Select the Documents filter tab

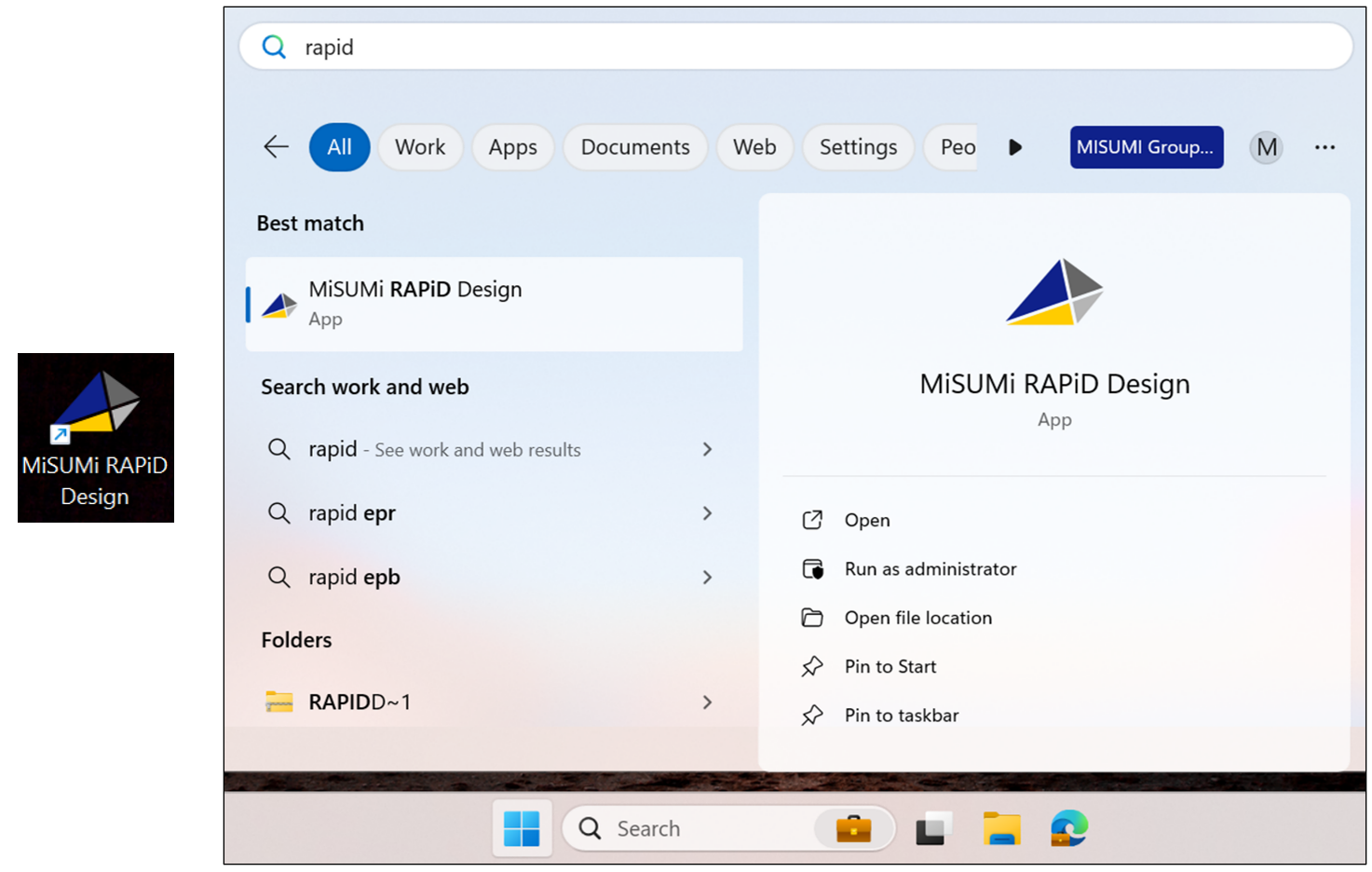click(x=634, y=147)
